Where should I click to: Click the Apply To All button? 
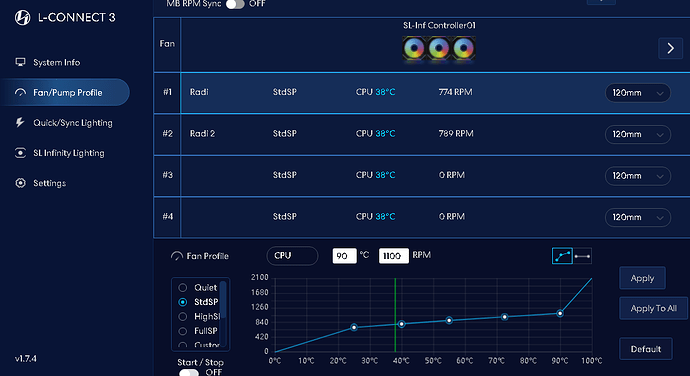tap(653, 308)
